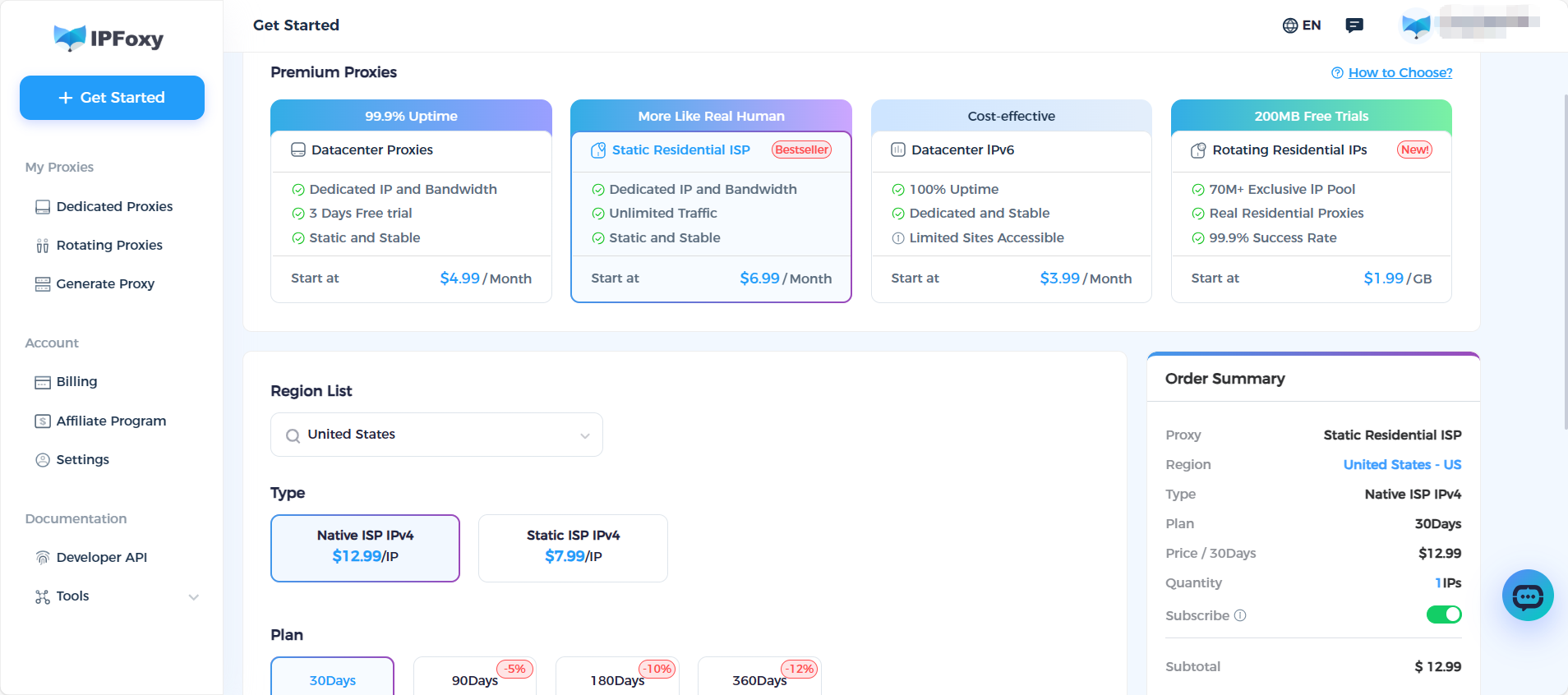The image size is (1568, 695).
Task: Click the Dedicated Proxies sidebar icon
Action: coord(43,207)
